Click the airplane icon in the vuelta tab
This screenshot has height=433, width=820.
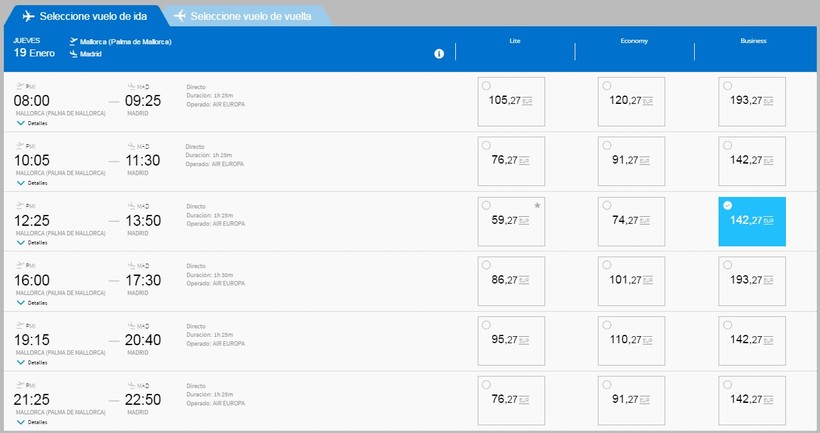pyautogui.click(x=180, y=17)
